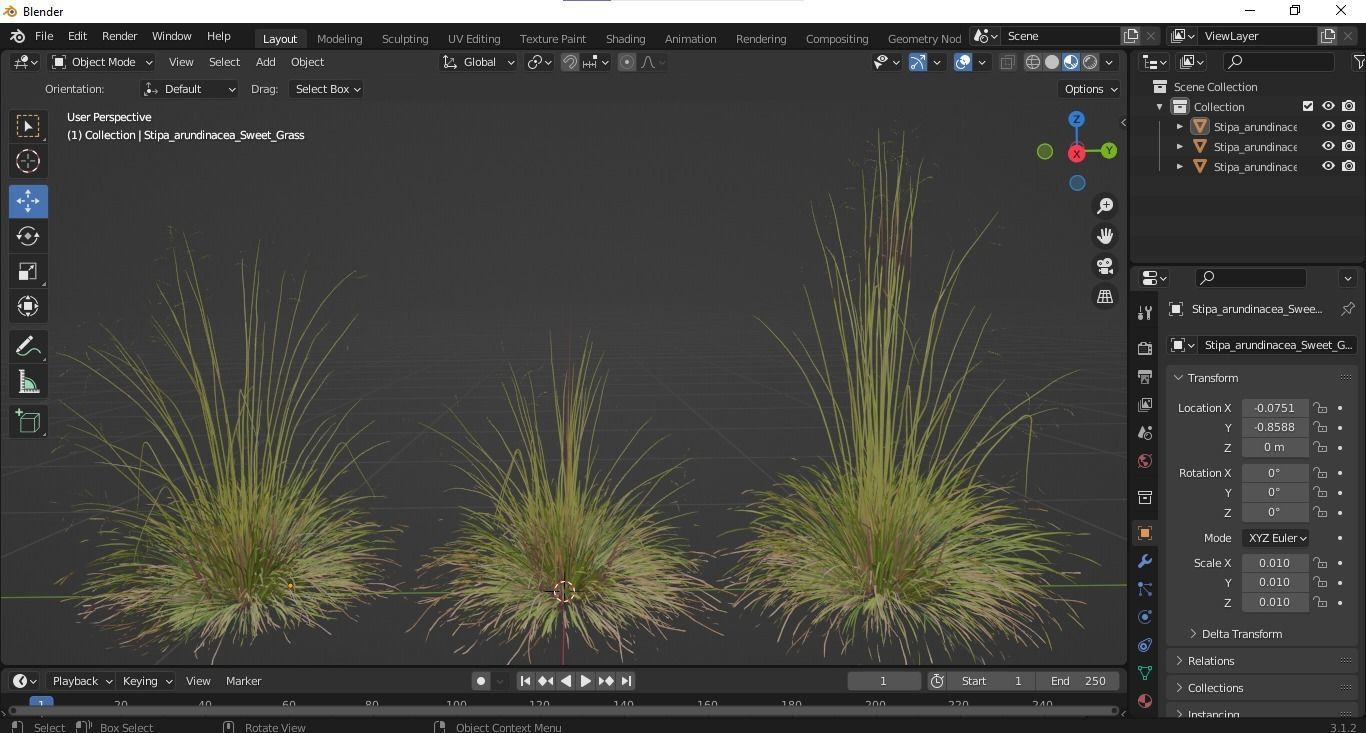Select the Select Box tool
Image resolution: width=1366 pixels, height=733 pixels.
pos(28,126)
